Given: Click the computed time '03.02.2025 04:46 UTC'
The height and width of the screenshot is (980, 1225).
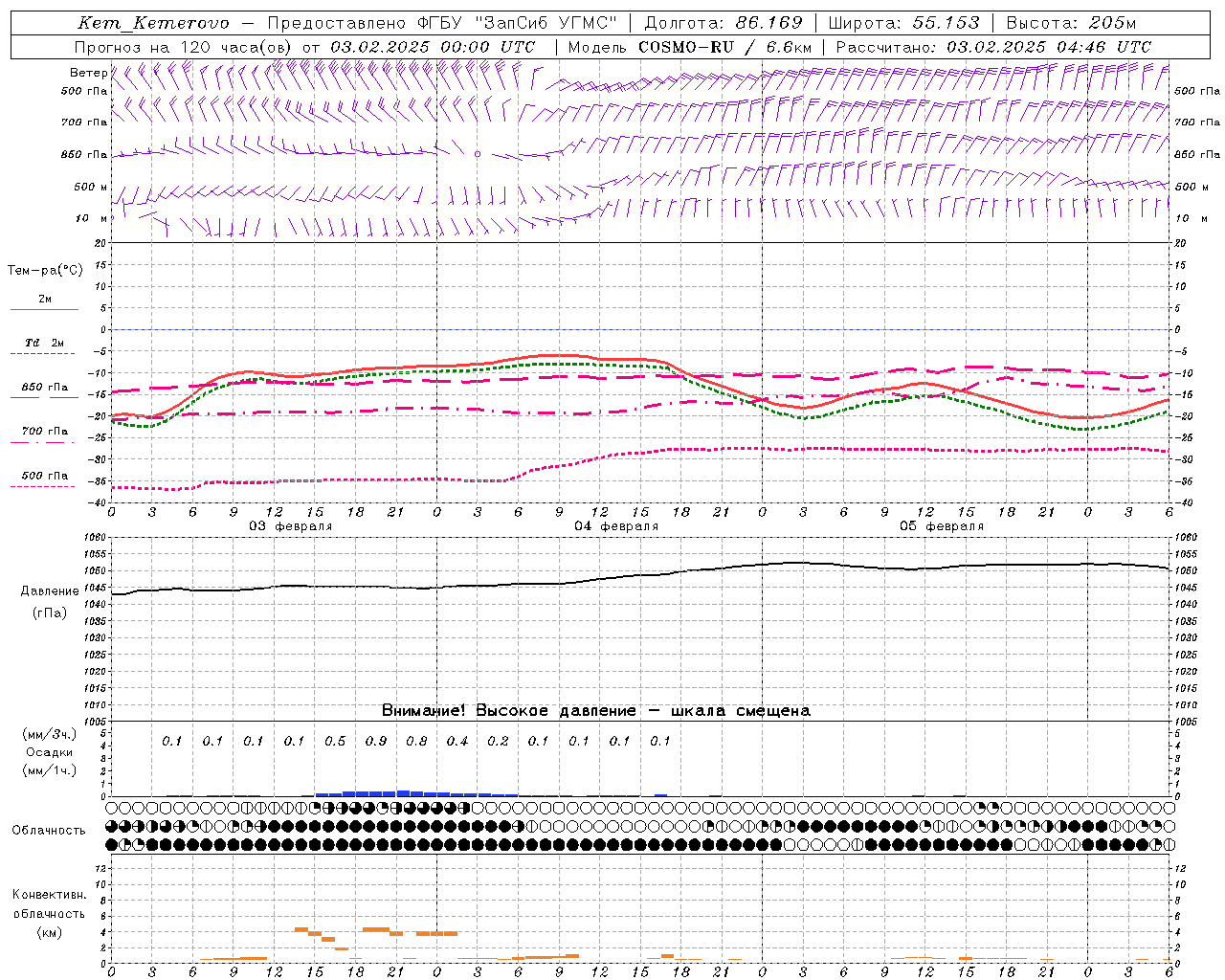Looking at the screenshot, I should point(1049,46).
